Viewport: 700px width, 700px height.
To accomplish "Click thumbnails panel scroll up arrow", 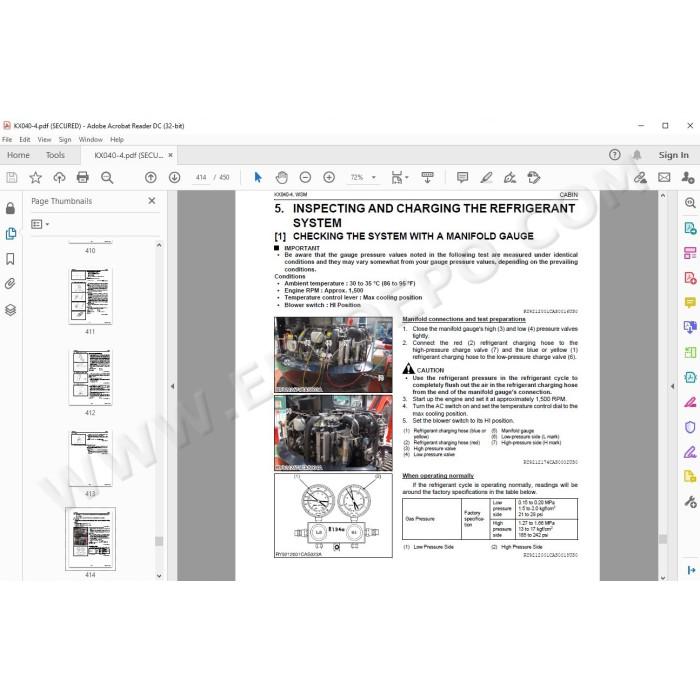I will pos(159,245).
